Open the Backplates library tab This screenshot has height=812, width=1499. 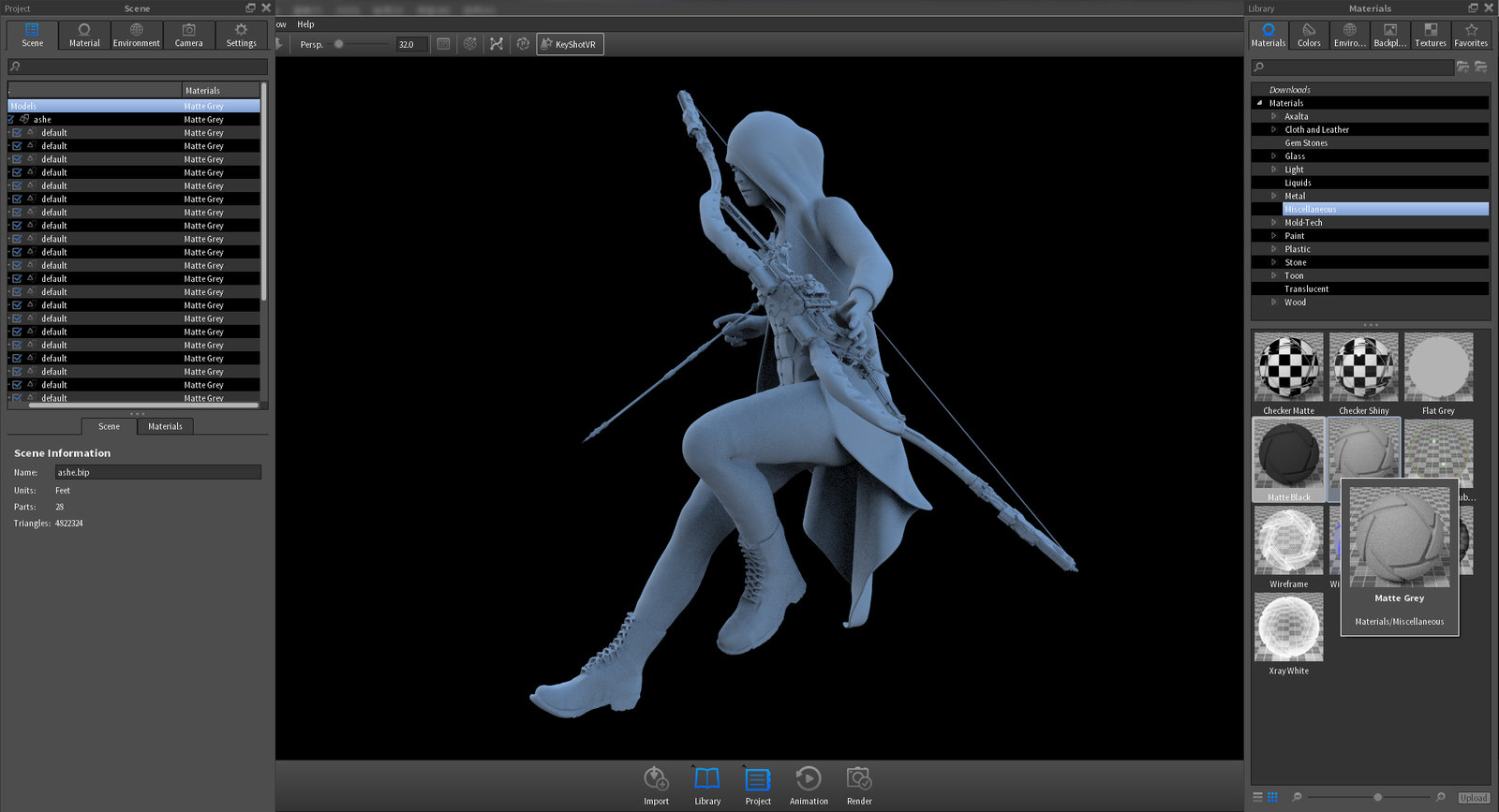tap(1390, 35)
